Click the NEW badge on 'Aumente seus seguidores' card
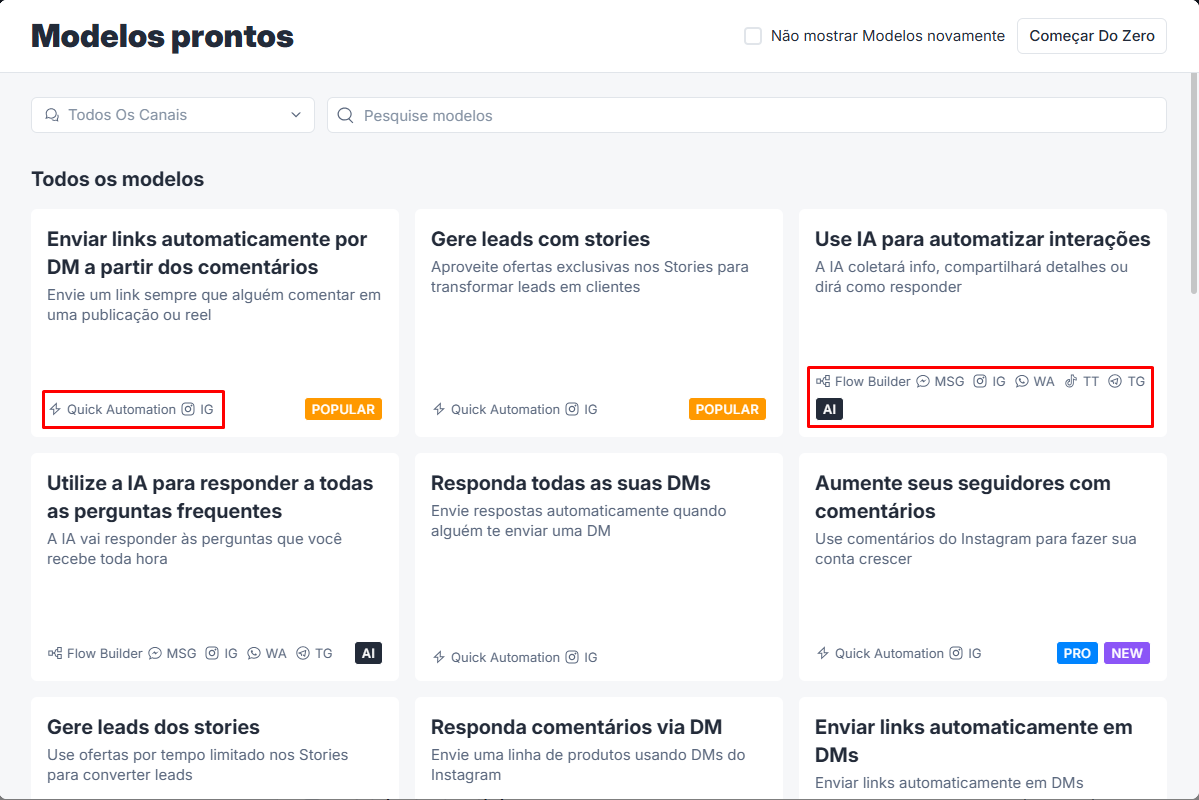This screenshot has height=800, width=1199. pos(1127,653)
